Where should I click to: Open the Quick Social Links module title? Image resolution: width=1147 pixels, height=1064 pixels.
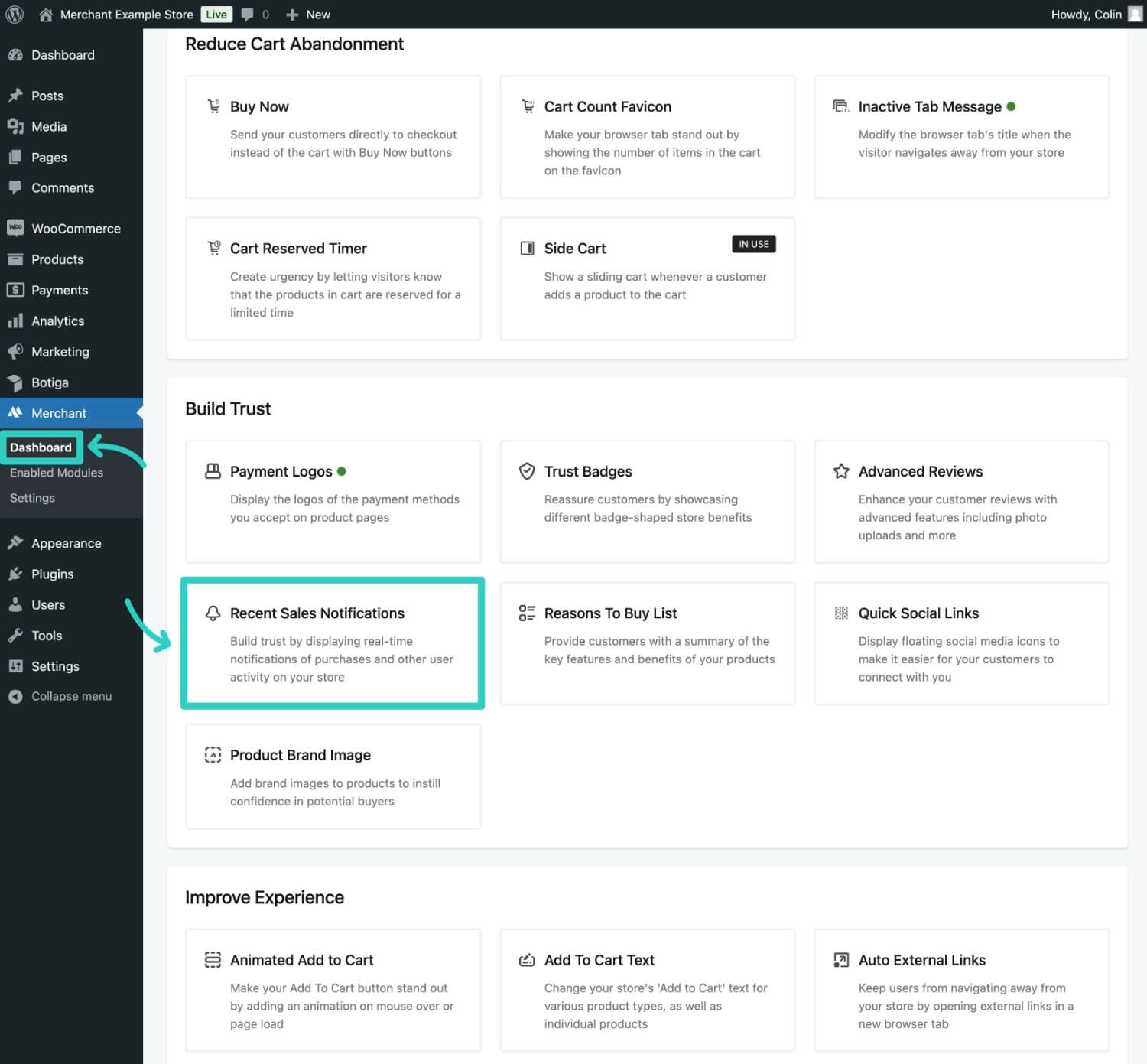click(x=918, y=613)
